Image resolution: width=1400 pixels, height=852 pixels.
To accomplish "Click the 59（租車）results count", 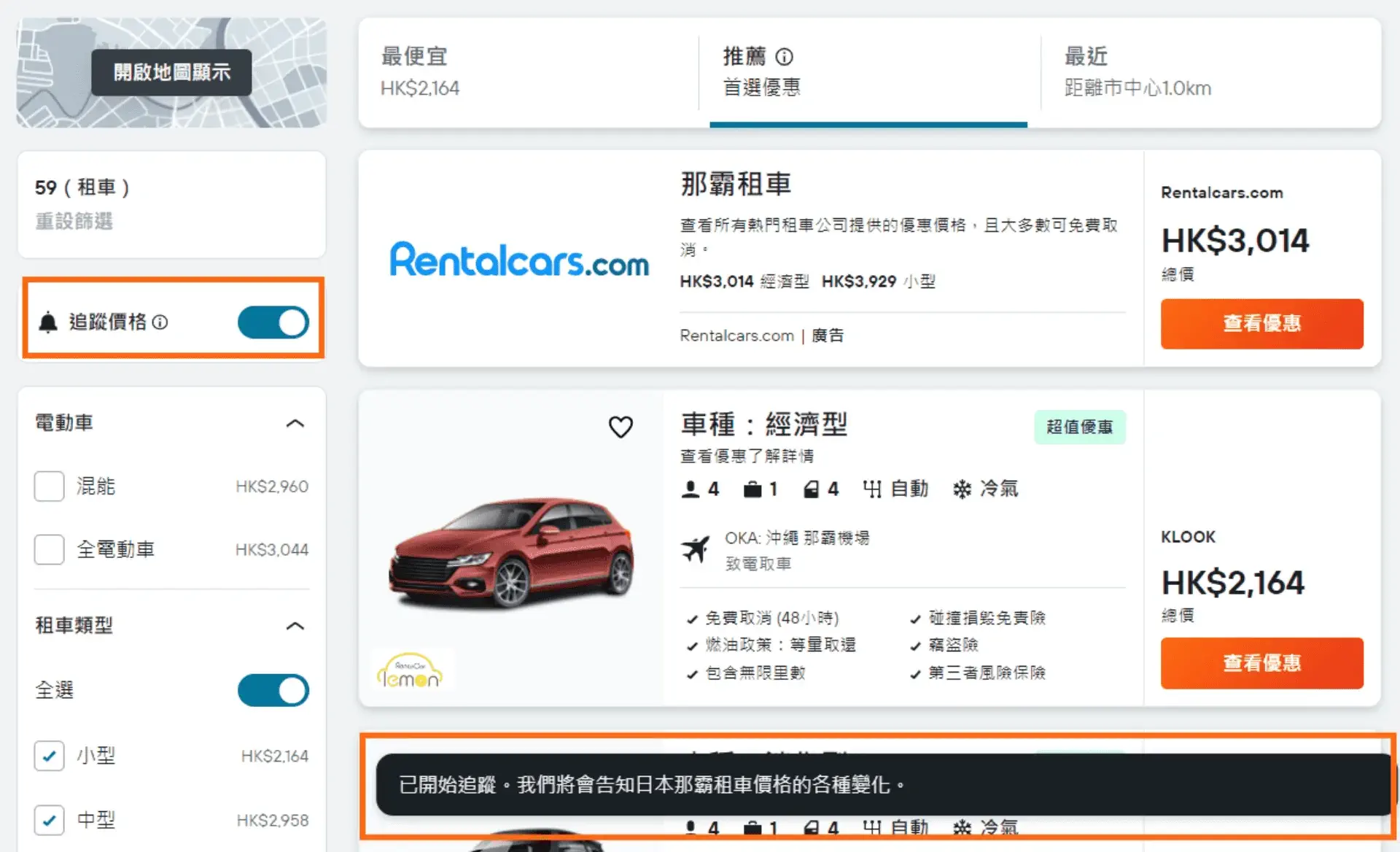I will point(82,187).
